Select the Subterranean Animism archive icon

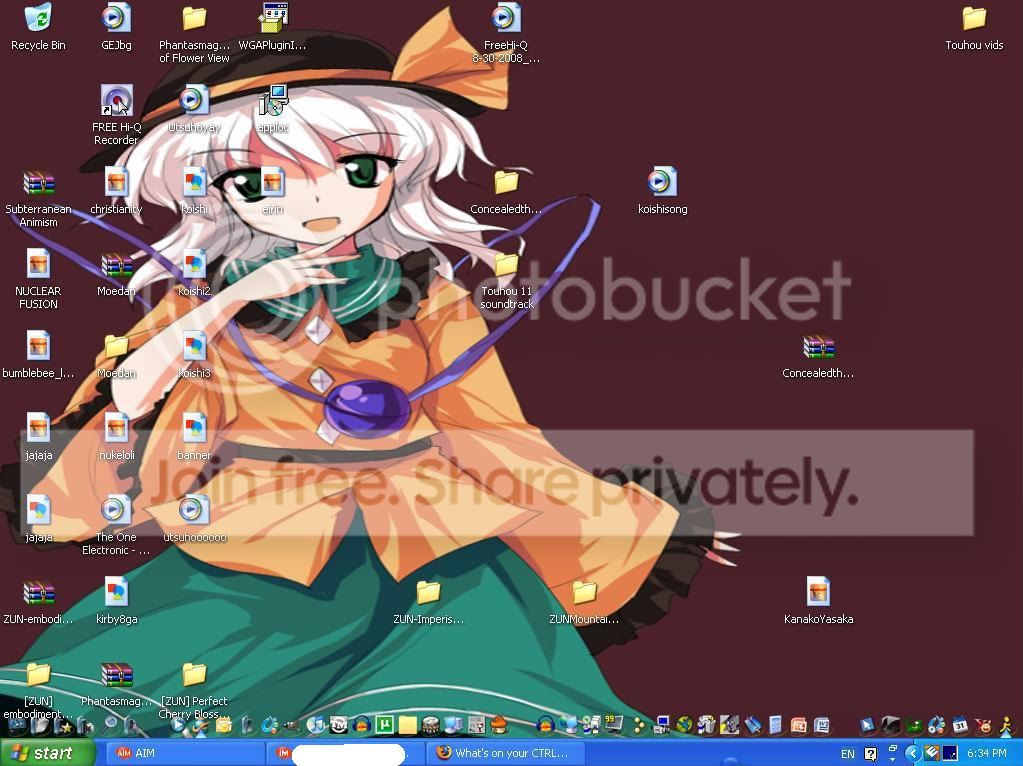[x=38, y=185]
